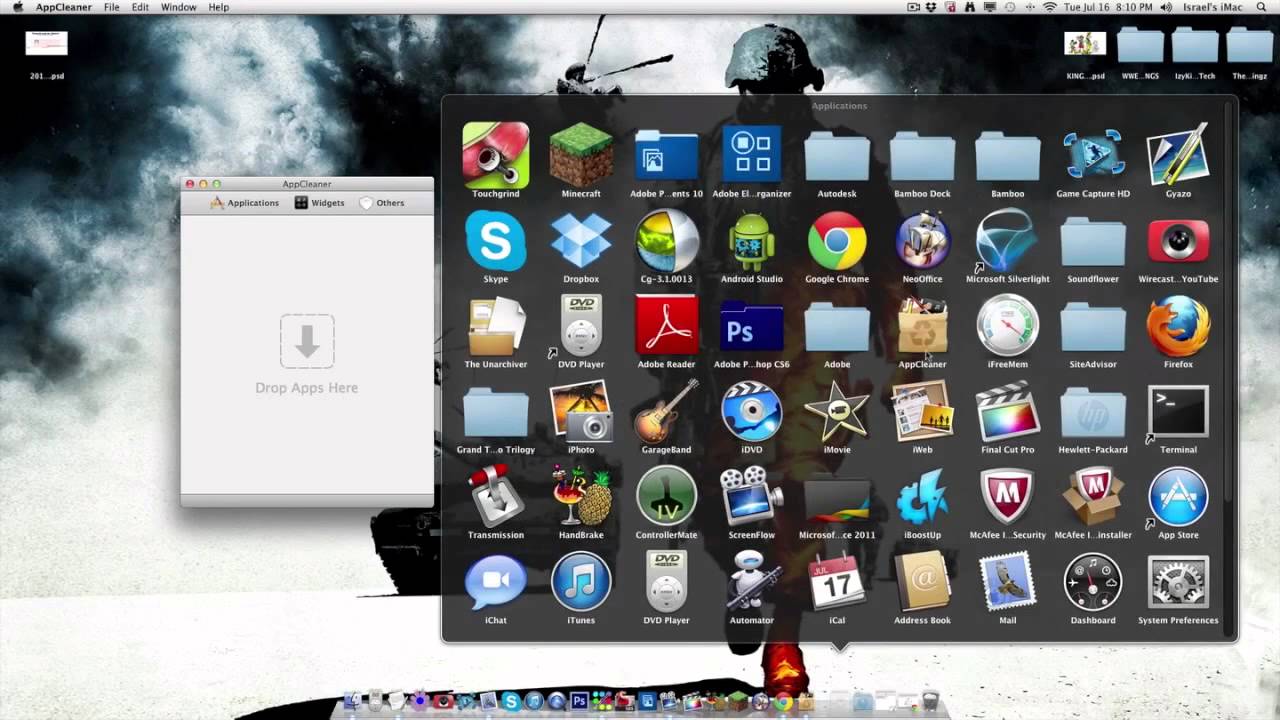Launch Firefox from the stack
This screenshot has width=1280, height=720.
[1178, 326]
